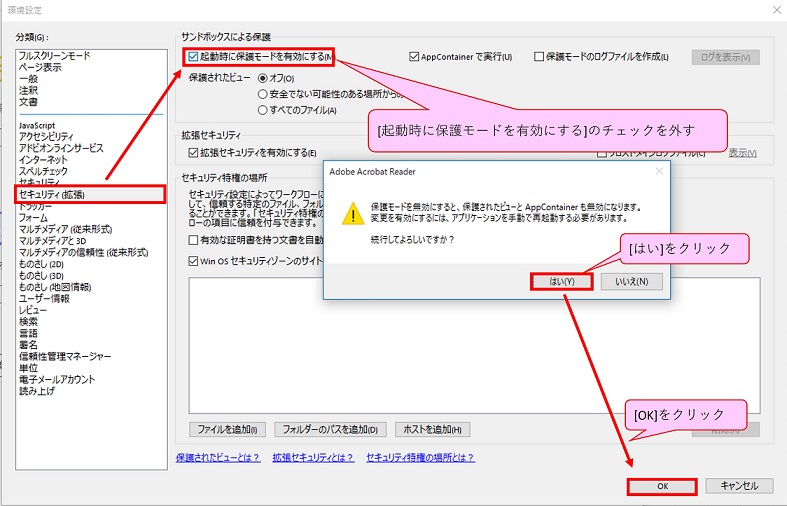Select the オフ protected view radio button
The image size is (787, 506).
[263, 78]
